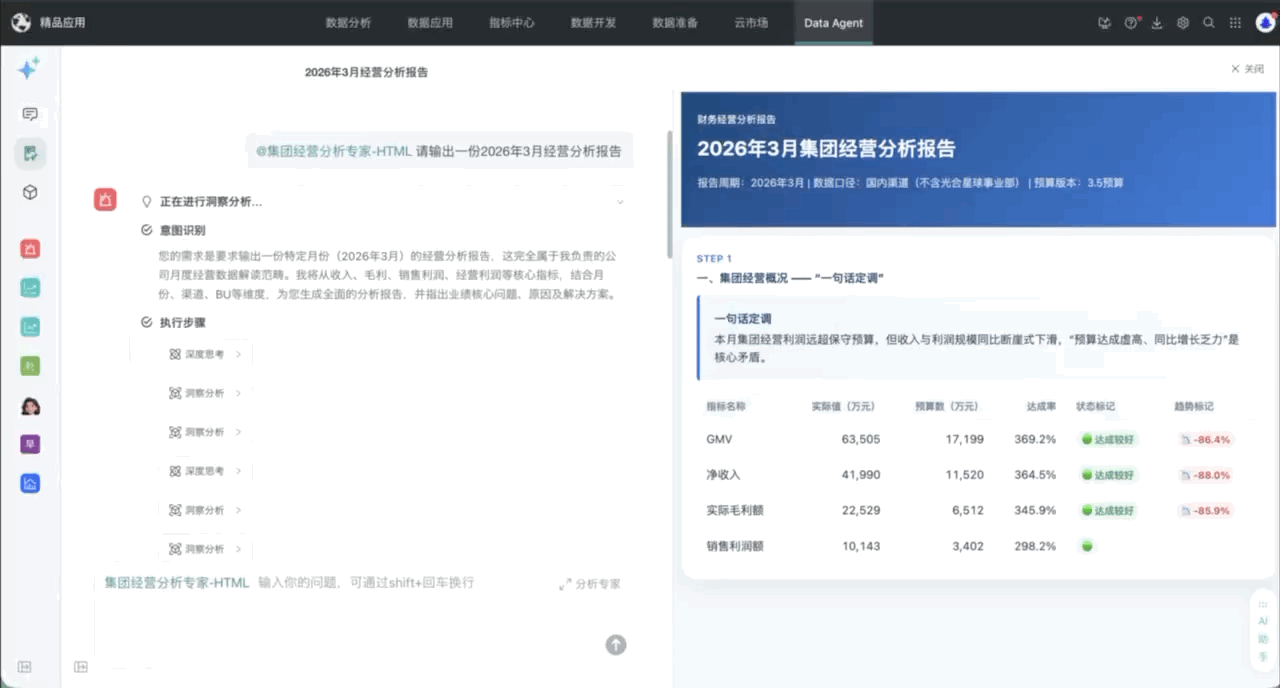Click the 销售利润额 row label

click(735, 546)
